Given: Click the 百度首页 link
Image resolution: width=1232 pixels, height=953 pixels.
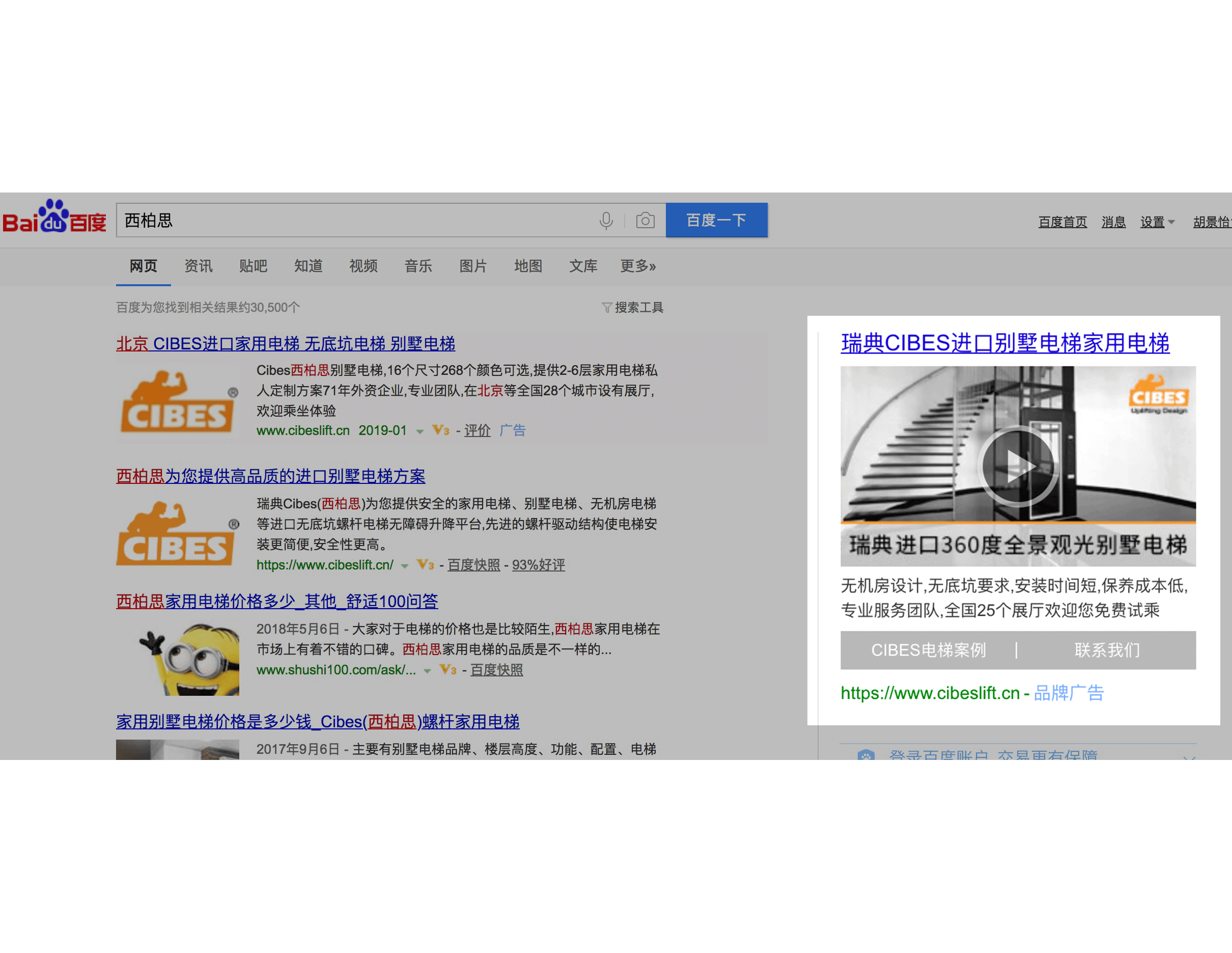Looking at the screenshot, I should 1062,222.
